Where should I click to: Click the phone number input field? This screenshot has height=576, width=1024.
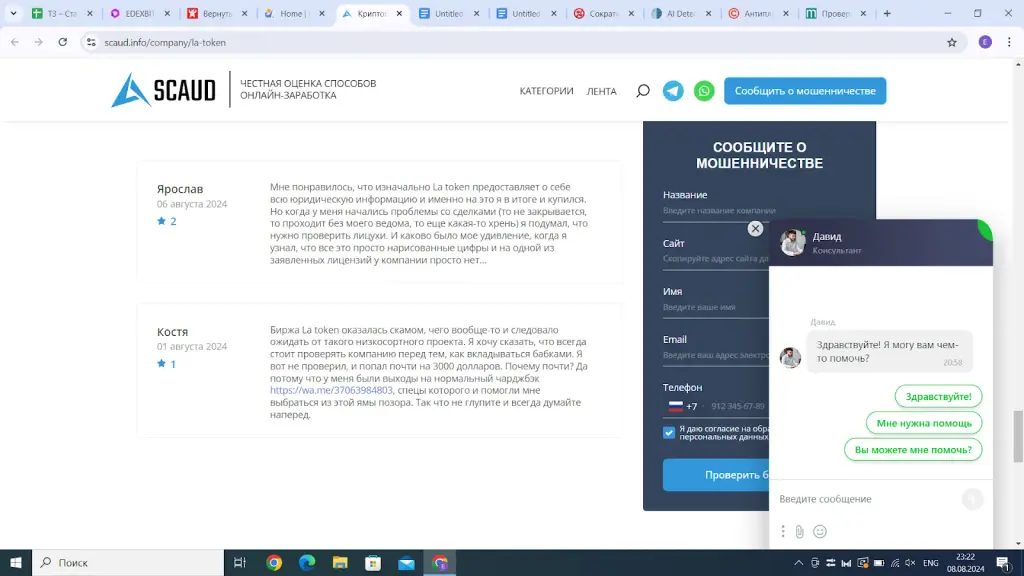738,406
